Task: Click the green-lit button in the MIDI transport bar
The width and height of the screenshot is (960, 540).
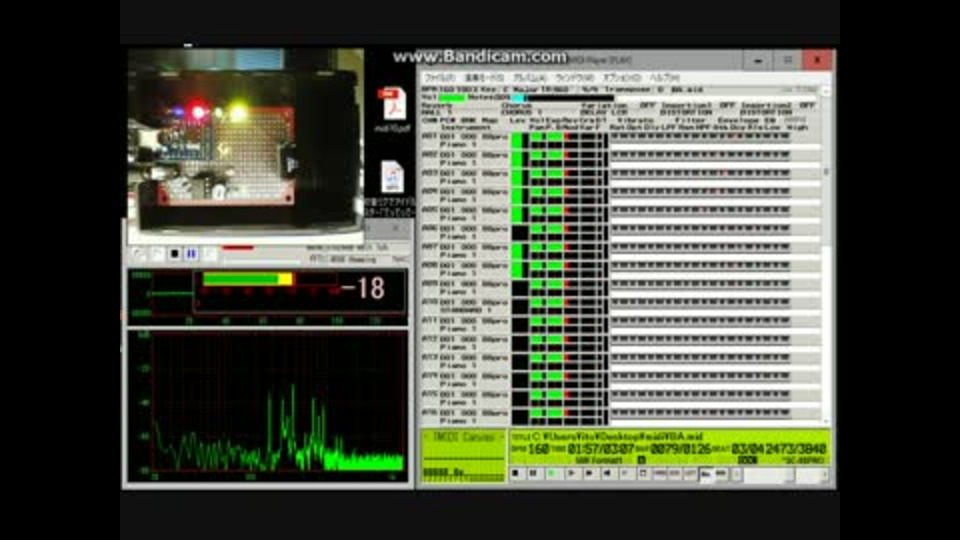Action: pos(552,473)
